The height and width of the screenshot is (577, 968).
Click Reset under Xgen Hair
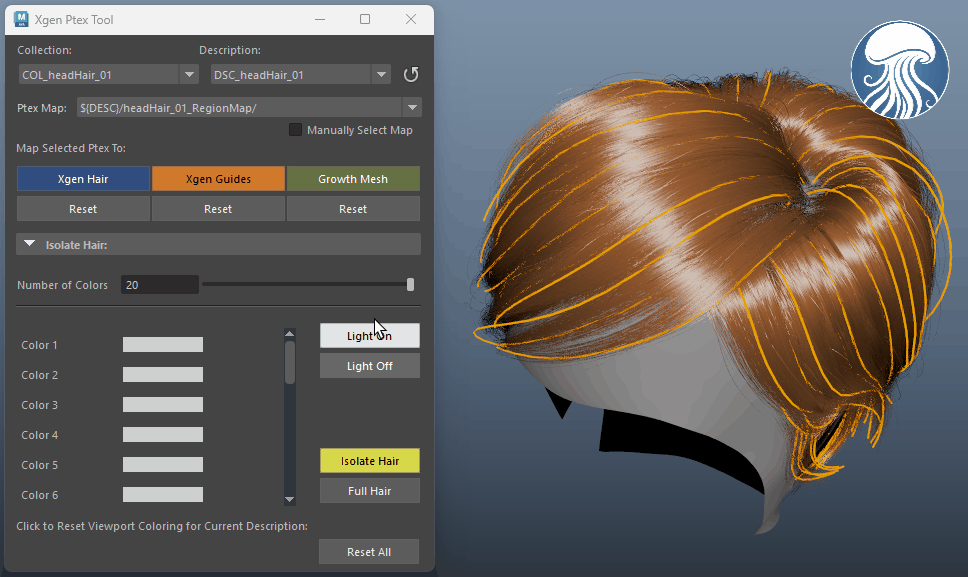[83, 209]
